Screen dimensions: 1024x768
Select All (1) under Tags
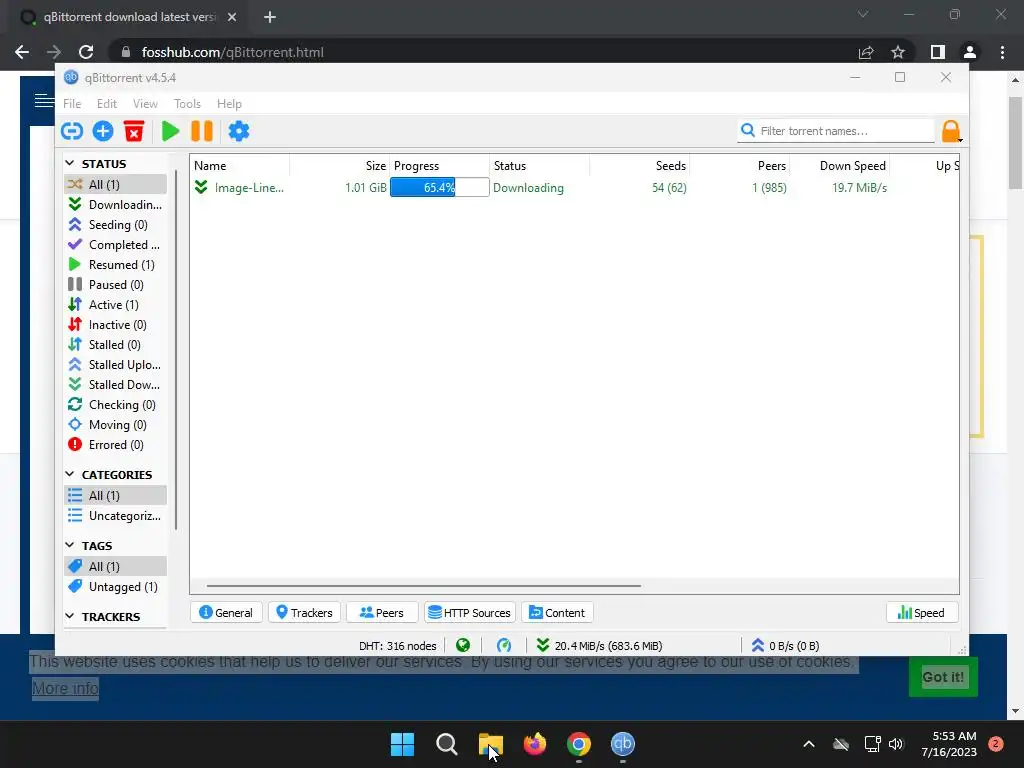tap(116, 566)
